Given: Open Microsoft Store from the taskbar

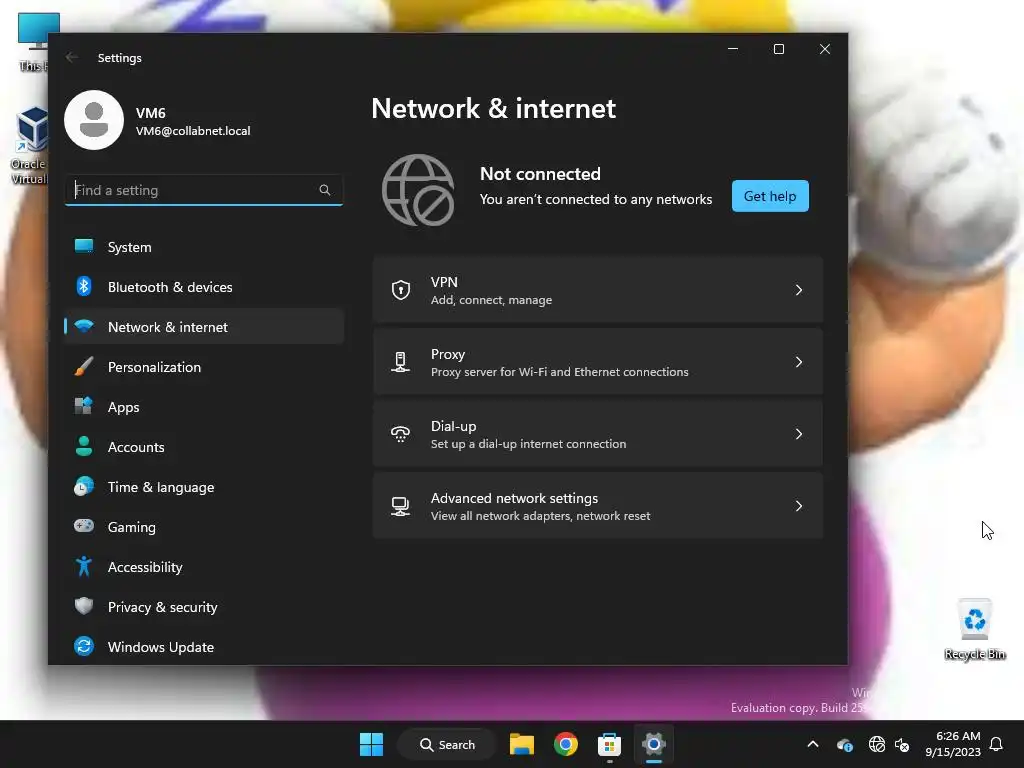Looking at the screenshot, I should (609, 744).
